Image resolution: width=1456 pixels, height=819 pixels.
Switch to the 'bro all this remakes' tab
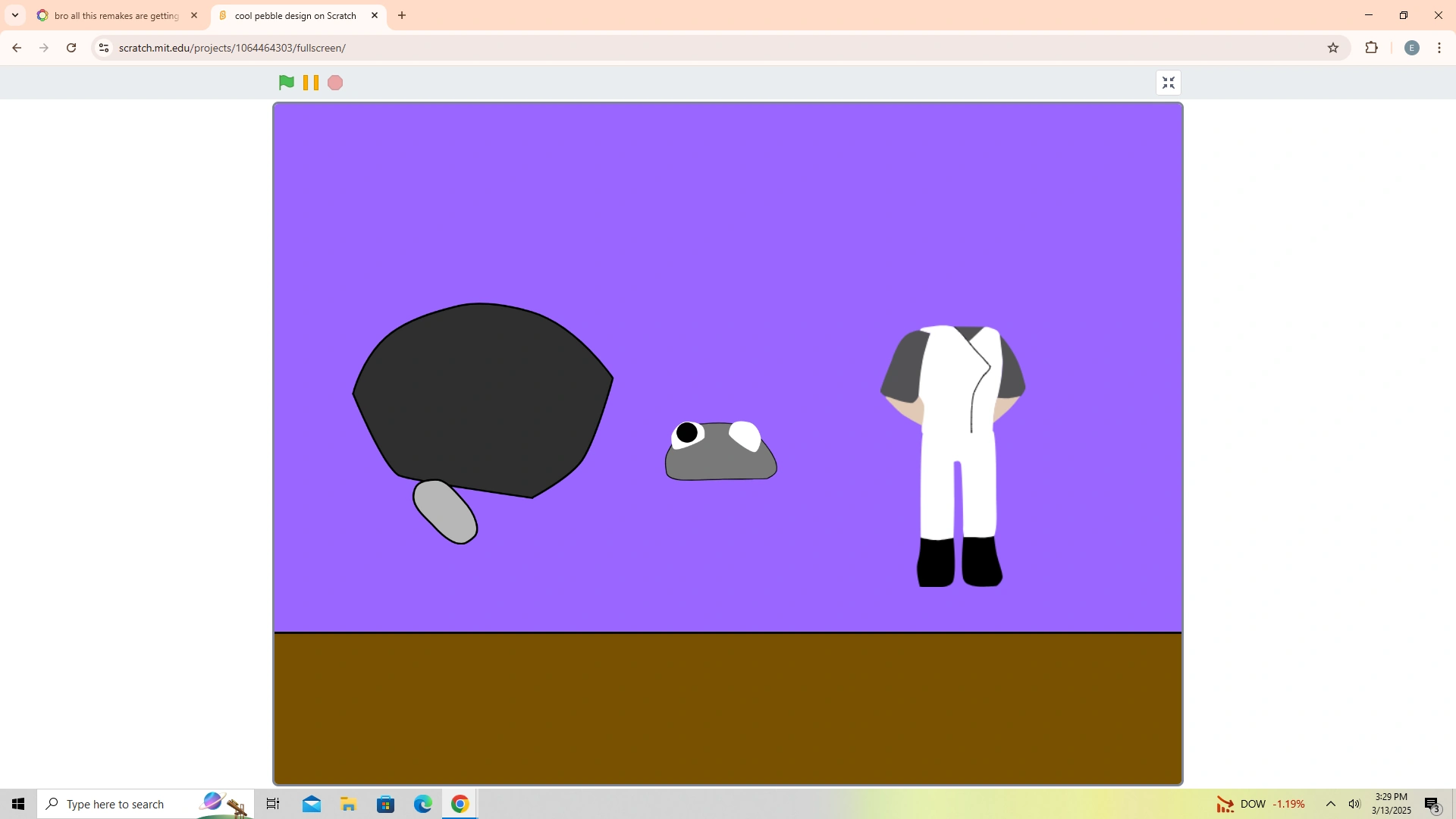(114, 15)
